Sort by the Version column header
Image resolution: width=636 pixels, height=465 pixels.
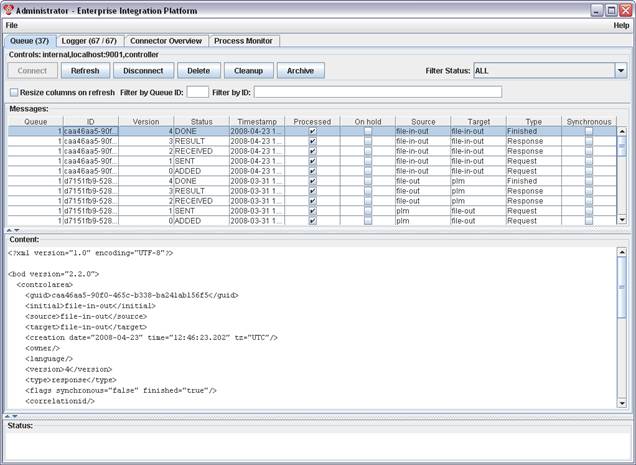click(146, 121)
